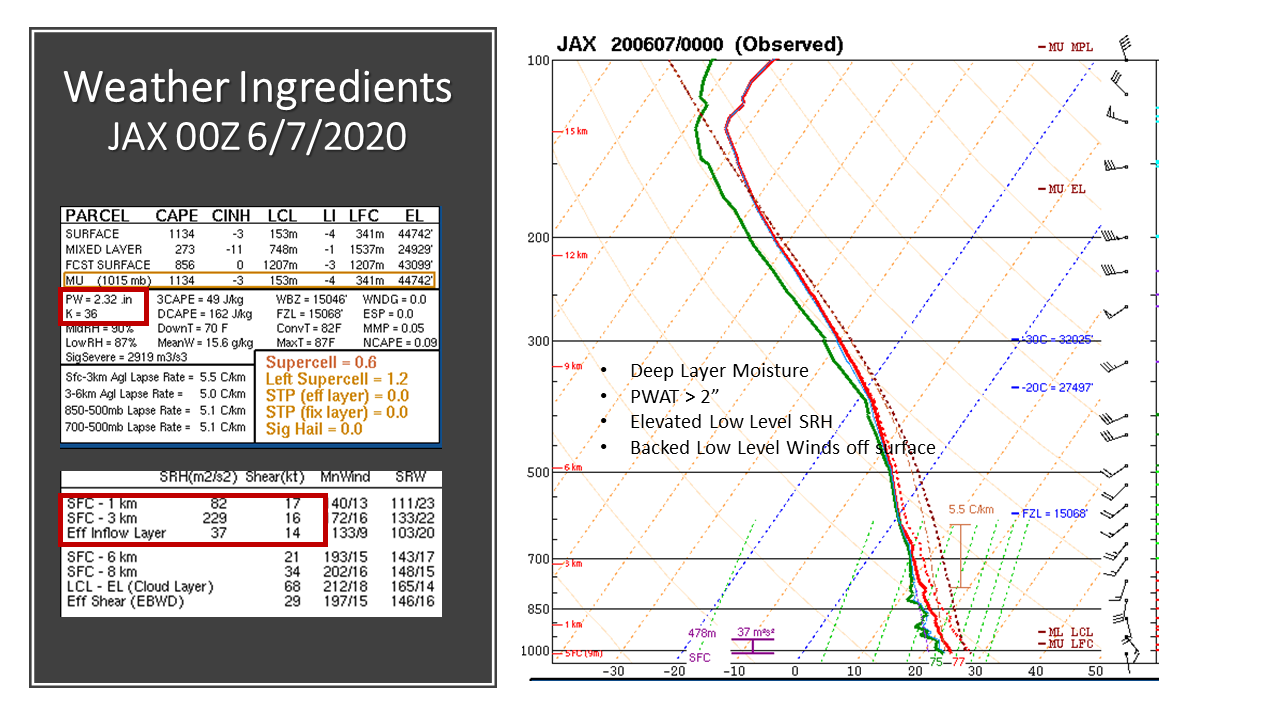Screen dimensions: 1280x720
Task: Click the 'STP (fix layer) = 0.0' line
Action: click(x=337, y=412)
